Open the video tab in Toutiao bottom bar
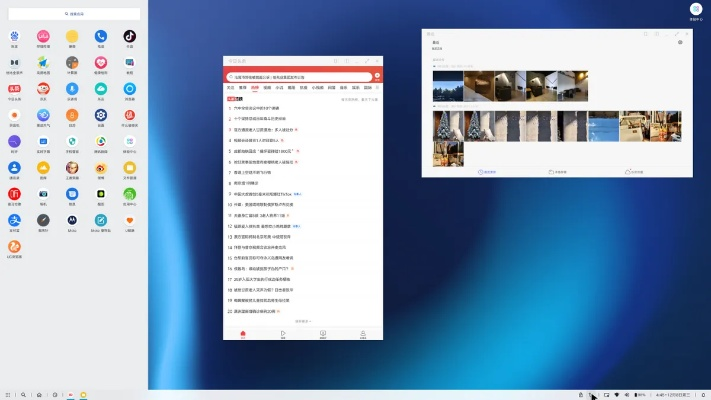Image resolution: width=711 pixels, height=400 pixels. (x=283, y=333)
